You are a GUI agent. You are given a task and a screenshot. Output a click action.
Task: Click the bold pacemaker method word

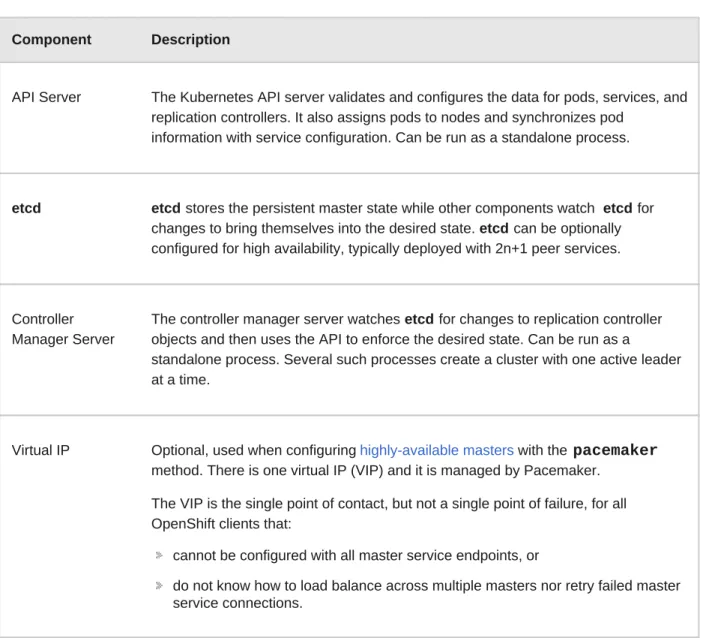(615, 450)
